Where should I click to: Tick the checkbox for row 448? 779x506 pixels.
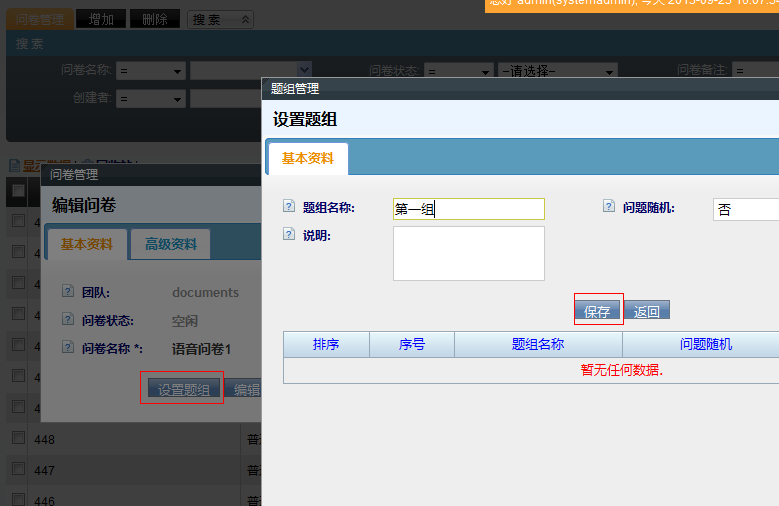pos(18,438)
